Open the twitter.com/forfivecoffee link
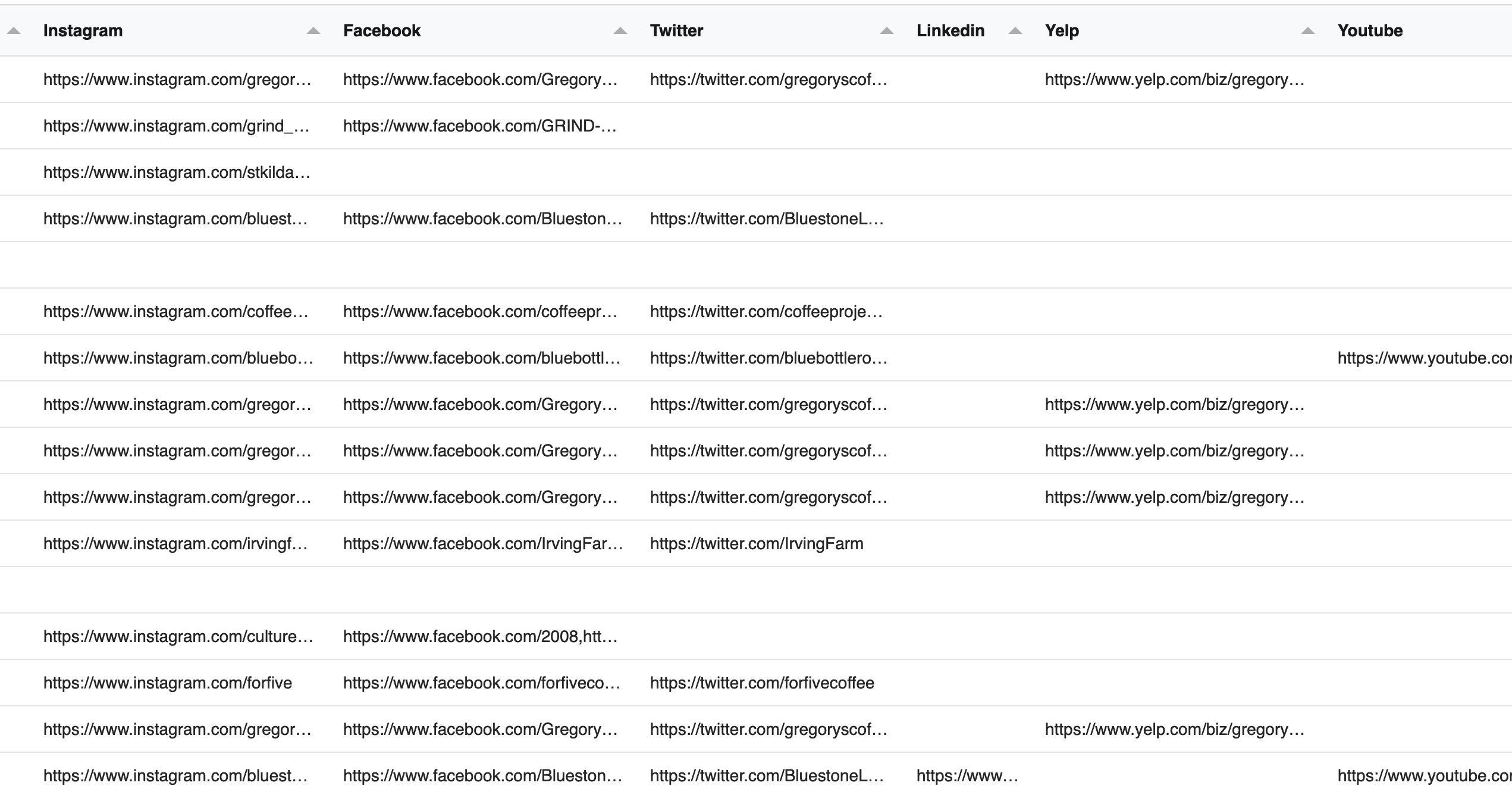1512x795 pixels. click(x=762, y=682)
